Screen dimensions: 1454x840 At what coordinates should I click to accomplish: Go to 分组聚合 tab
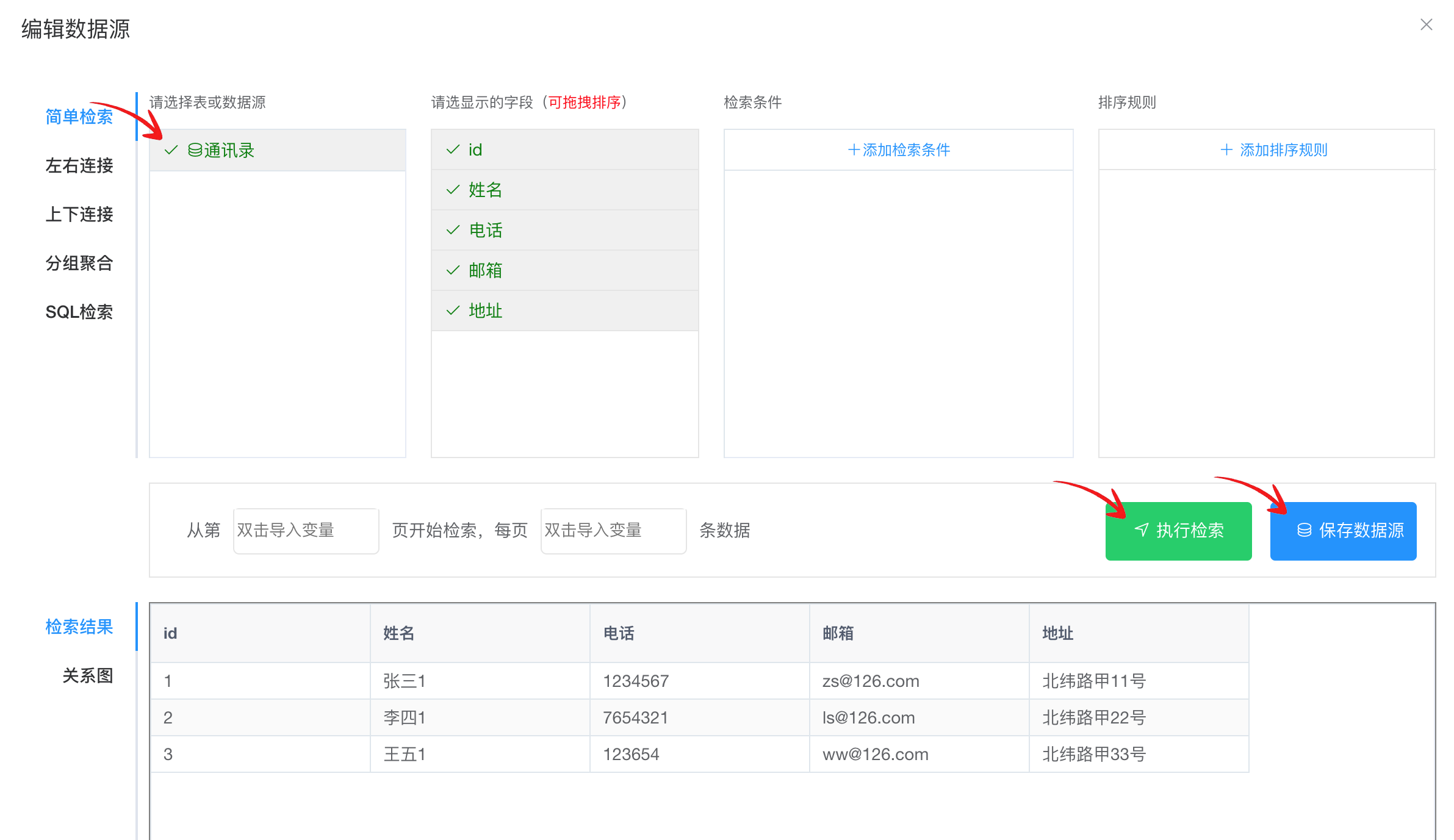pos(79,263)
